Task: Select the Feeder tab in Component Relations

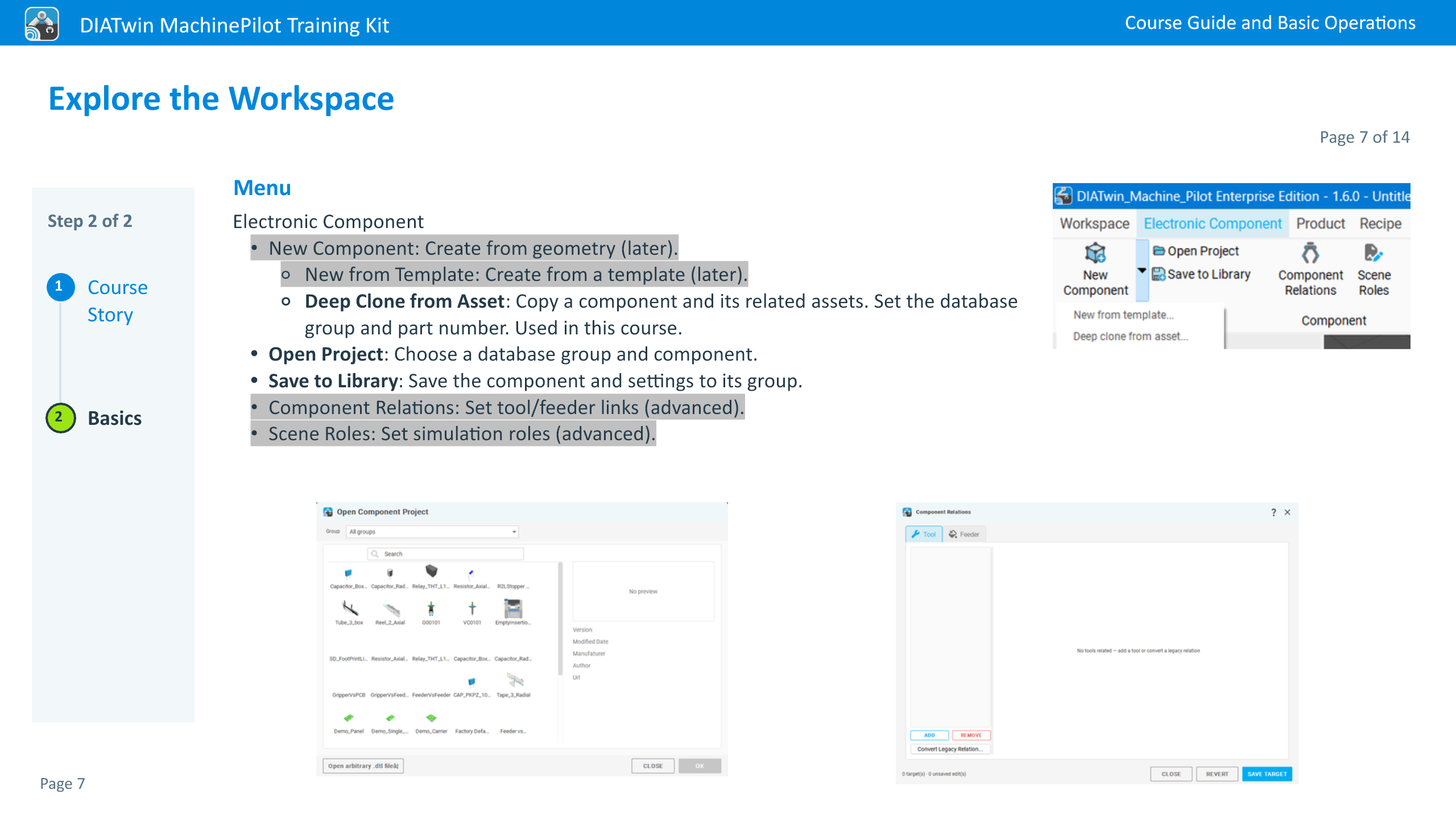Action: 964,534
